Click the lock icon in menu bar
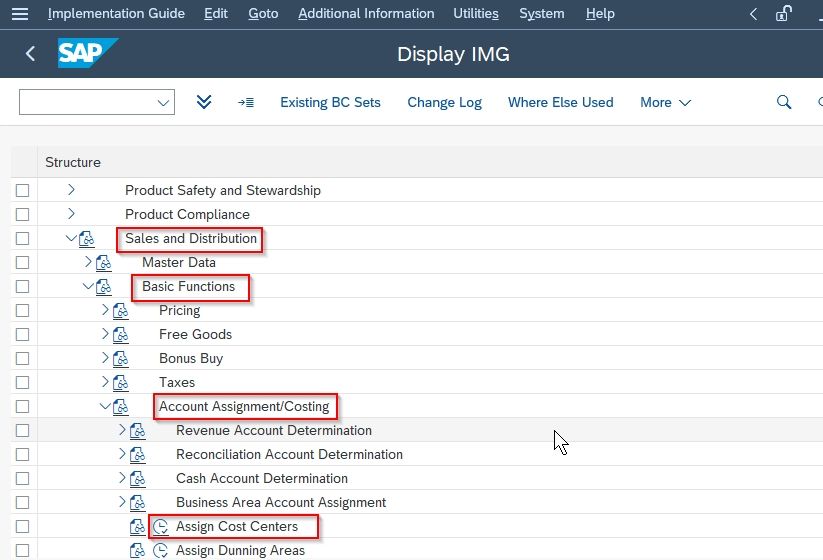The width and height of the screenshot is (823, 560). (x=784, y=14)
